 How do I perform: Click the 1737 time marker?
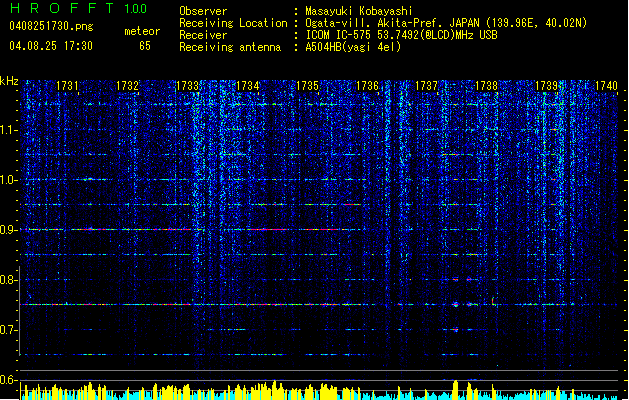426,86
